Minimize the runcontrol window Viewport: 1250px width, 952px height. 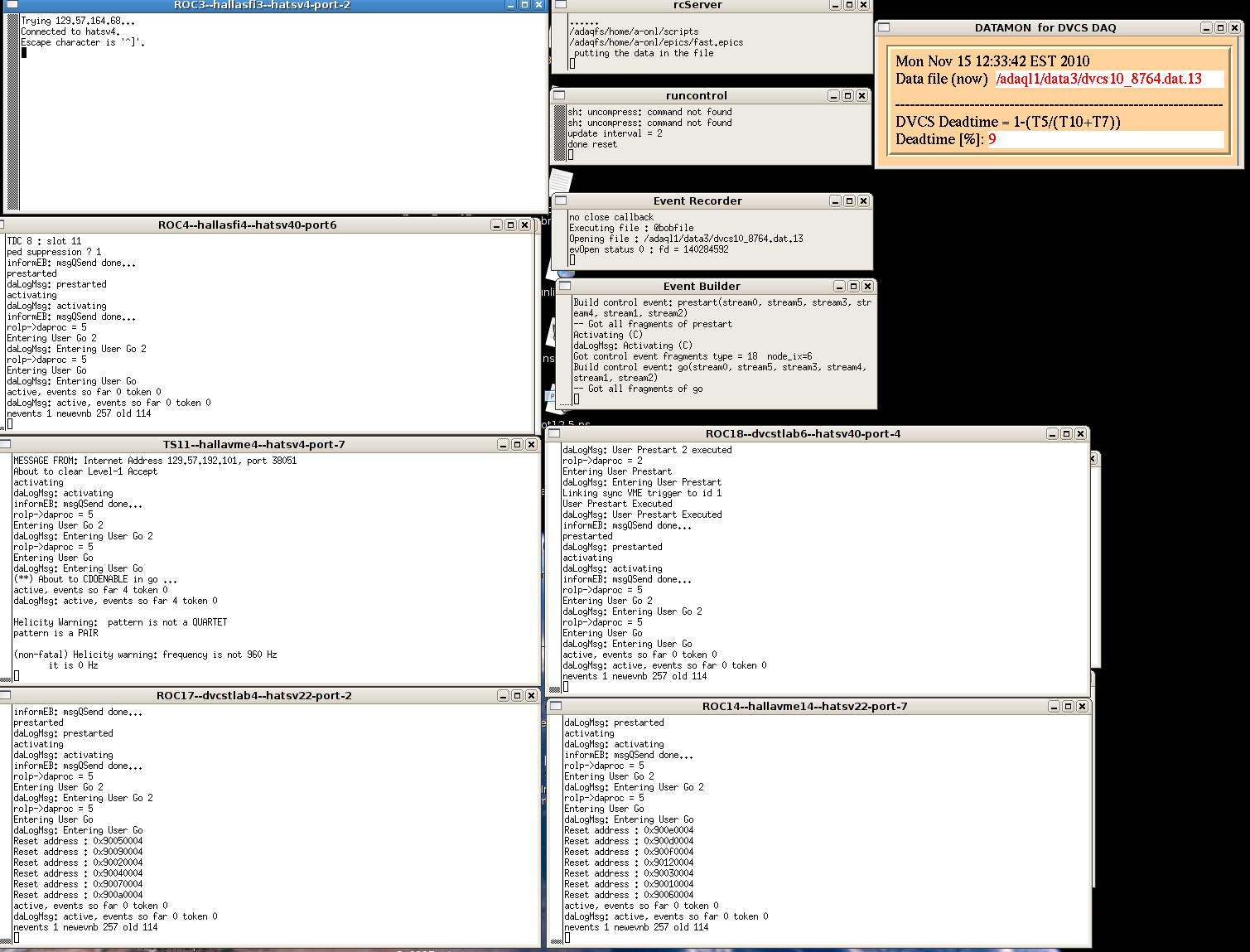[833, 95]
